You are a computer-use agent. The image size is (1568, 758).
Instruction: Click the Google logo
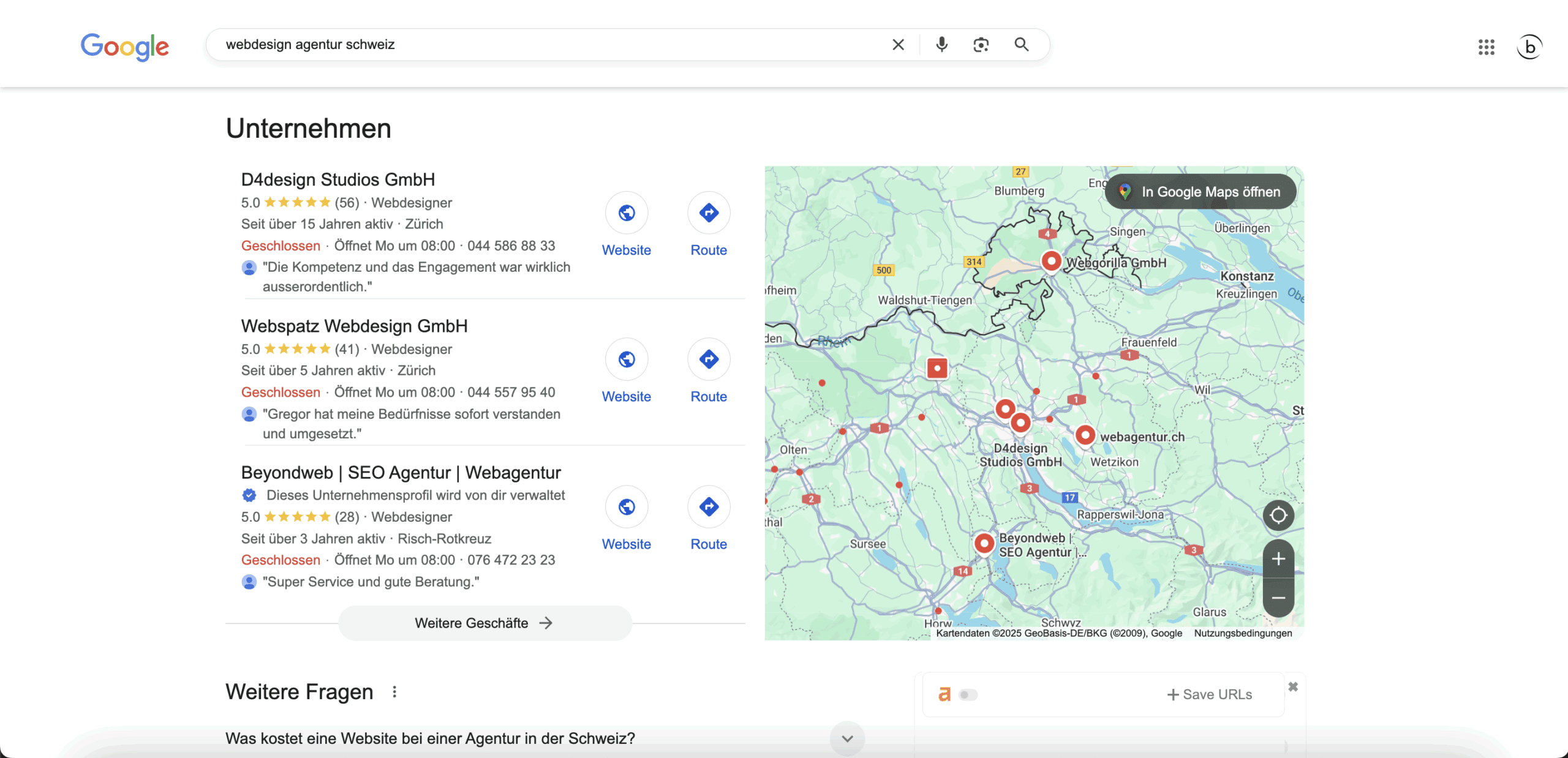tap(125, 46)
